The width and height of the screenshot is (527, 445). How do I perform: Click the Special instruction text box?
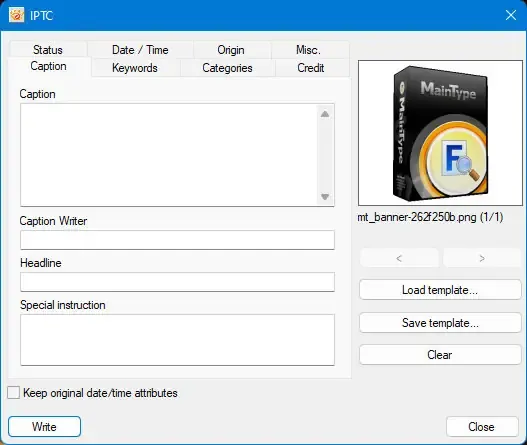[x=177, y=339]
